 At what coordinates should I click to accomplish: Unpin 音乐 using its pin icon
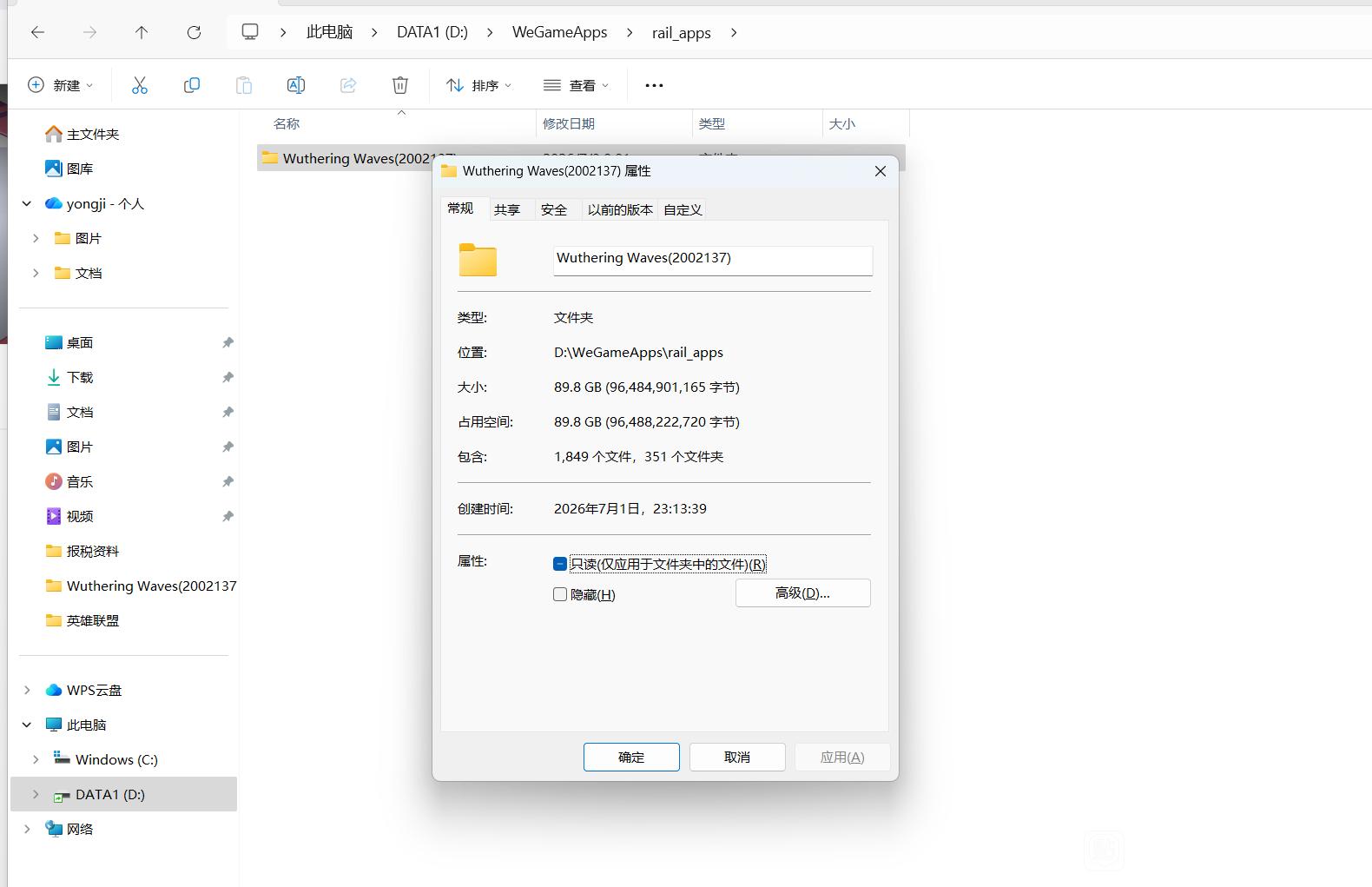coord(228,481)
